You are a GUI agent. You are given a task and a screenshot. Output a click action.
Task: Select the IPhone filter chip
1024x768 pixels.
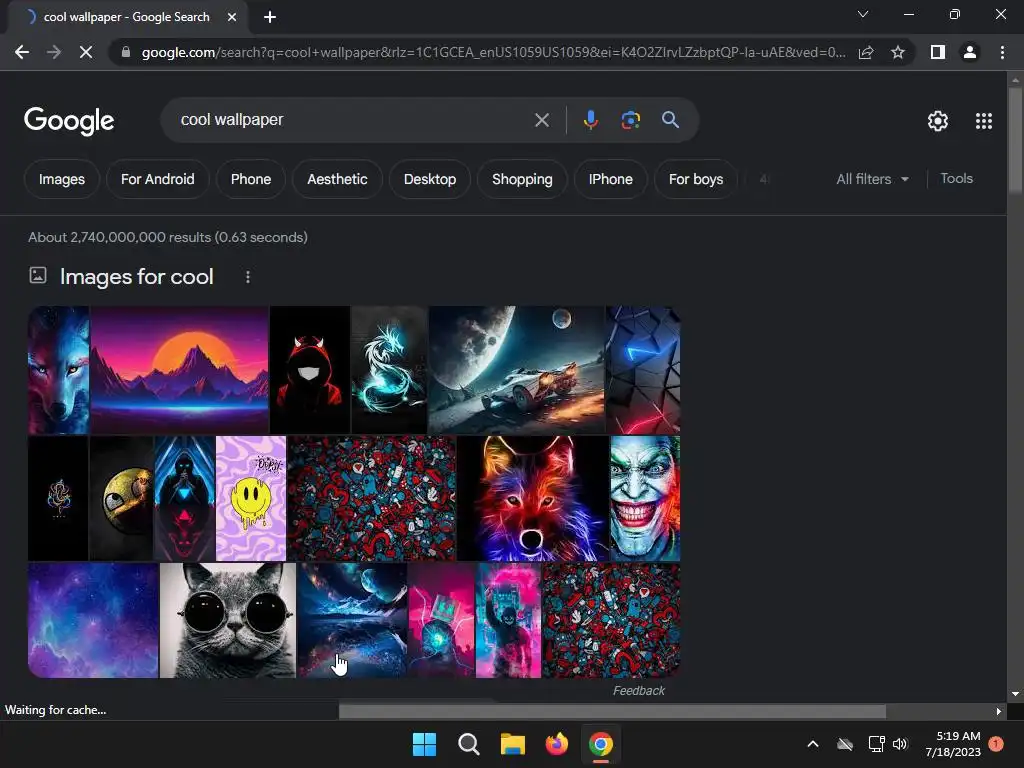pyautogui.click(x=611, y=179)
